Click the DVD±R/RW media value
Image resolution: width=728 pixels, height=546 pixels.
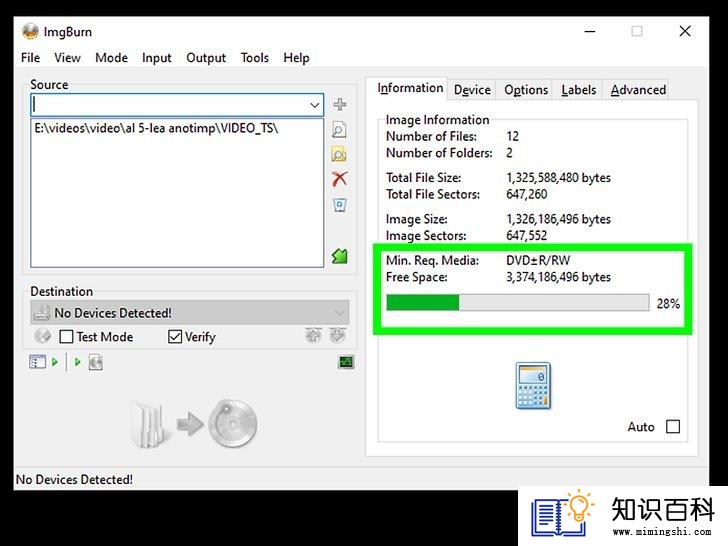pos(538,260)
